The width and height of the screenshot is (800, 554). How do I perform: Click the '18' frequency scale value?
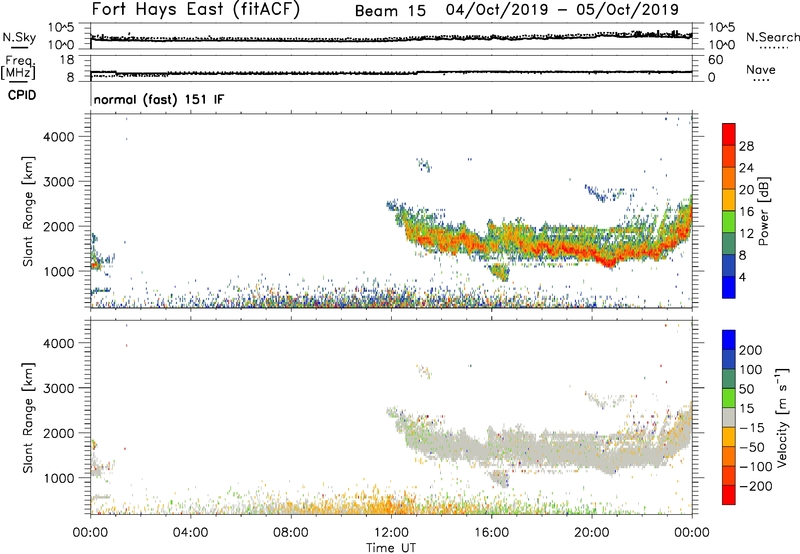(x=67, y=60)
